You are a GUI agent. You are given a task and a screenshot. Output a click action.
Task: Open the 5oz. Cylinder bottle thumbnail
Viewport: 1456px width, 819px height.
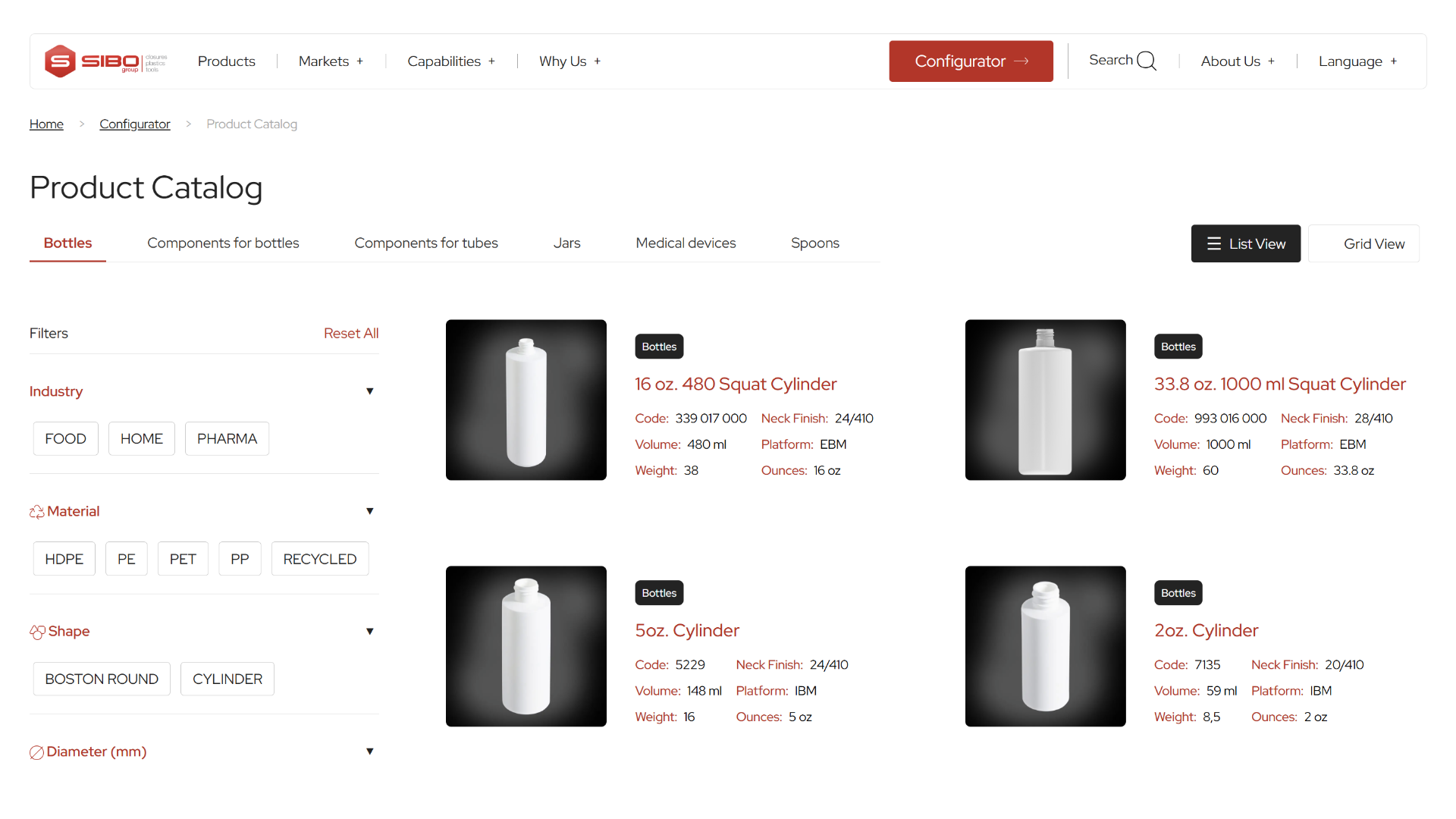(526, 646)
